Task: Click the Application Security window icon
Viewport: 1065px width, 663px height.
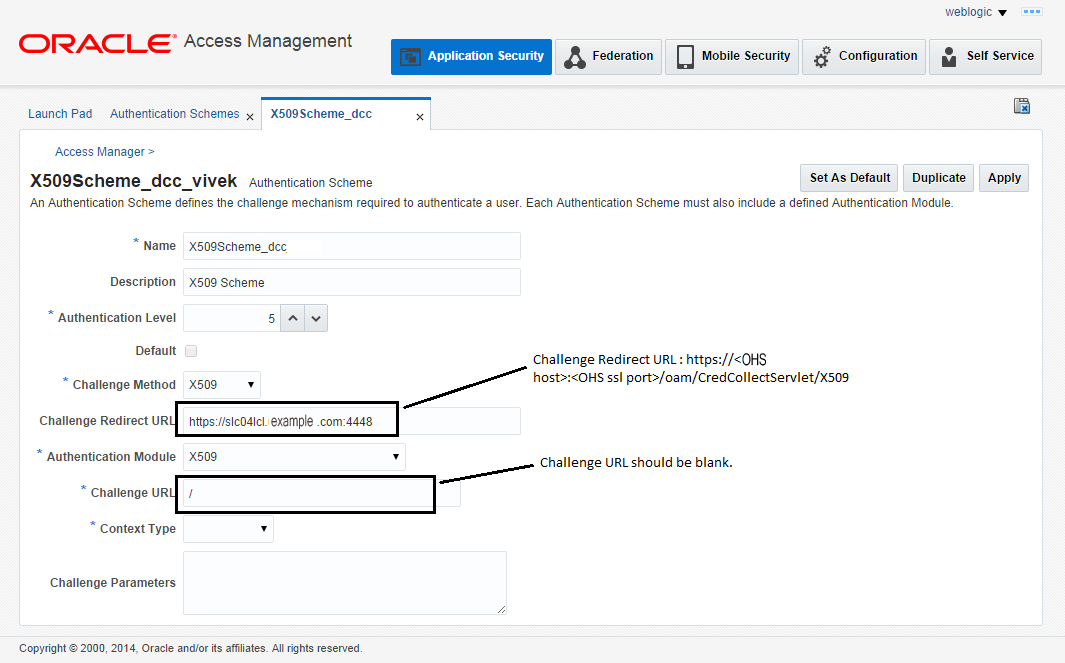Action: pyautogui.click(x=410, y=57)
